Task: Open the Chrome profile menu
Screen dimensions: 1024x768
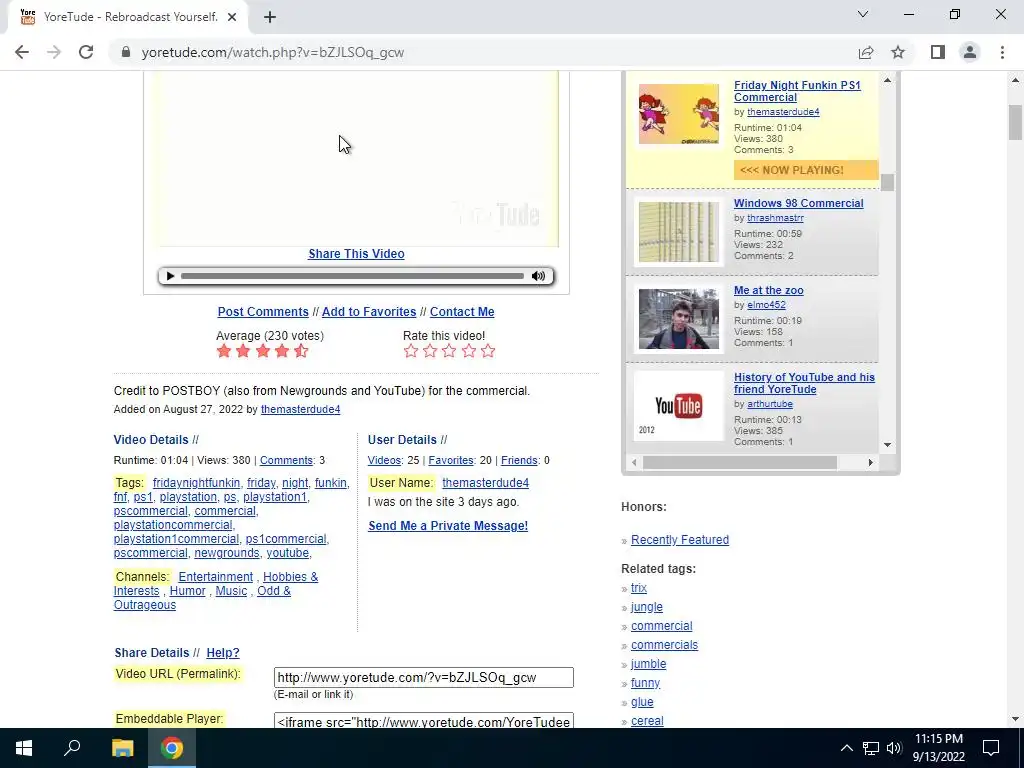Action: 970,52
